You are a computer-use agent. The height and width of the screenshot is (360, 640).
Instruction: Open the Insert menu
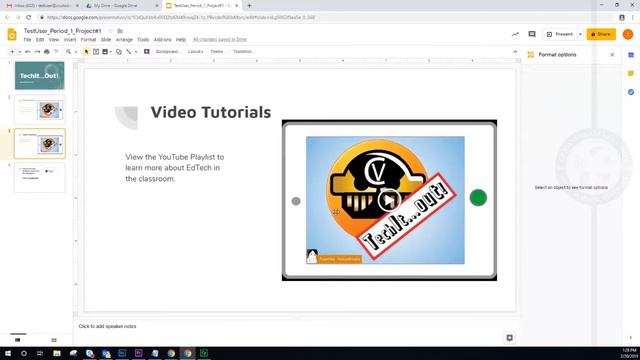[x=70, y=40]
